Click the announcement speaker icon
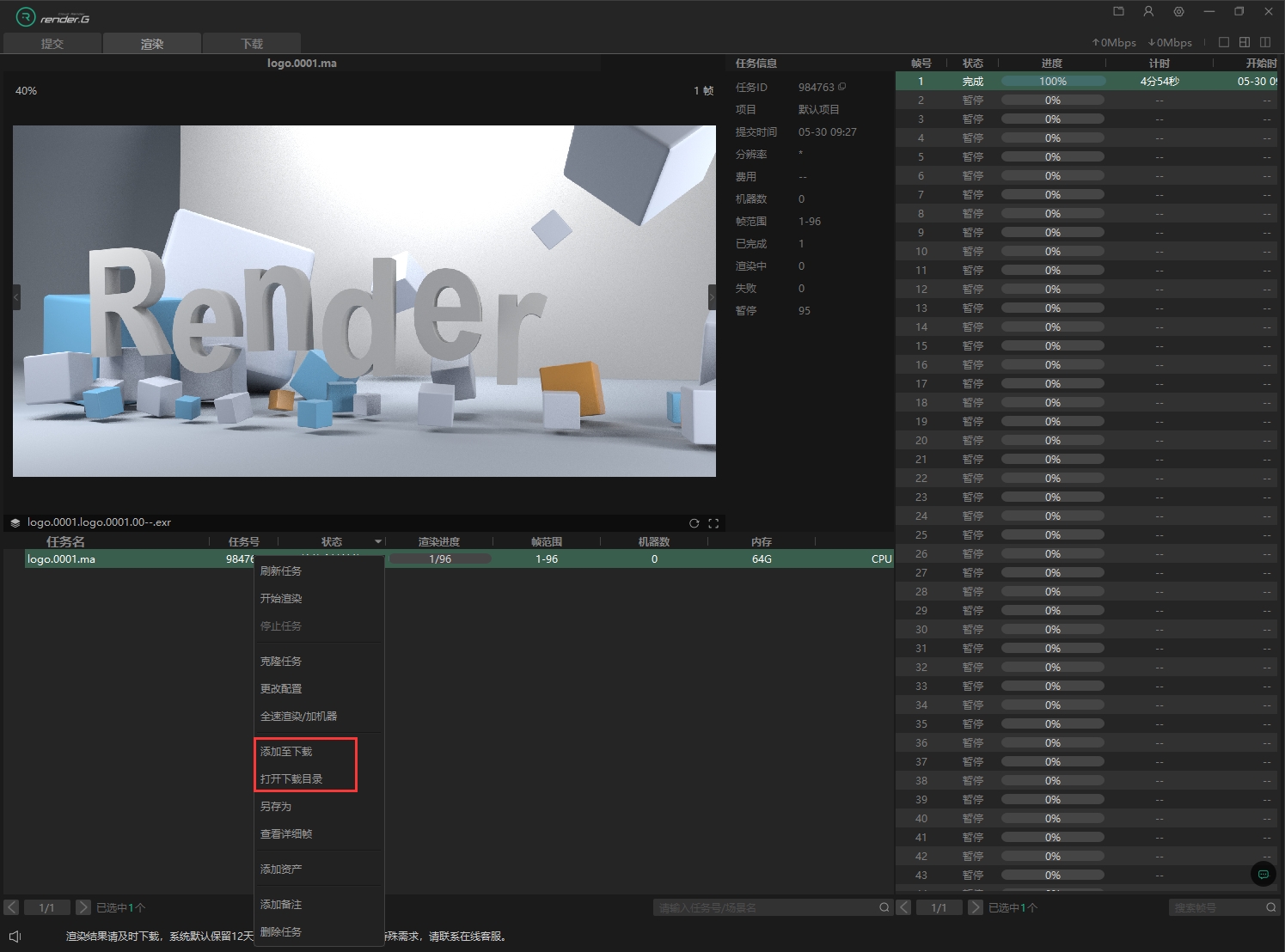 point(15,936)
